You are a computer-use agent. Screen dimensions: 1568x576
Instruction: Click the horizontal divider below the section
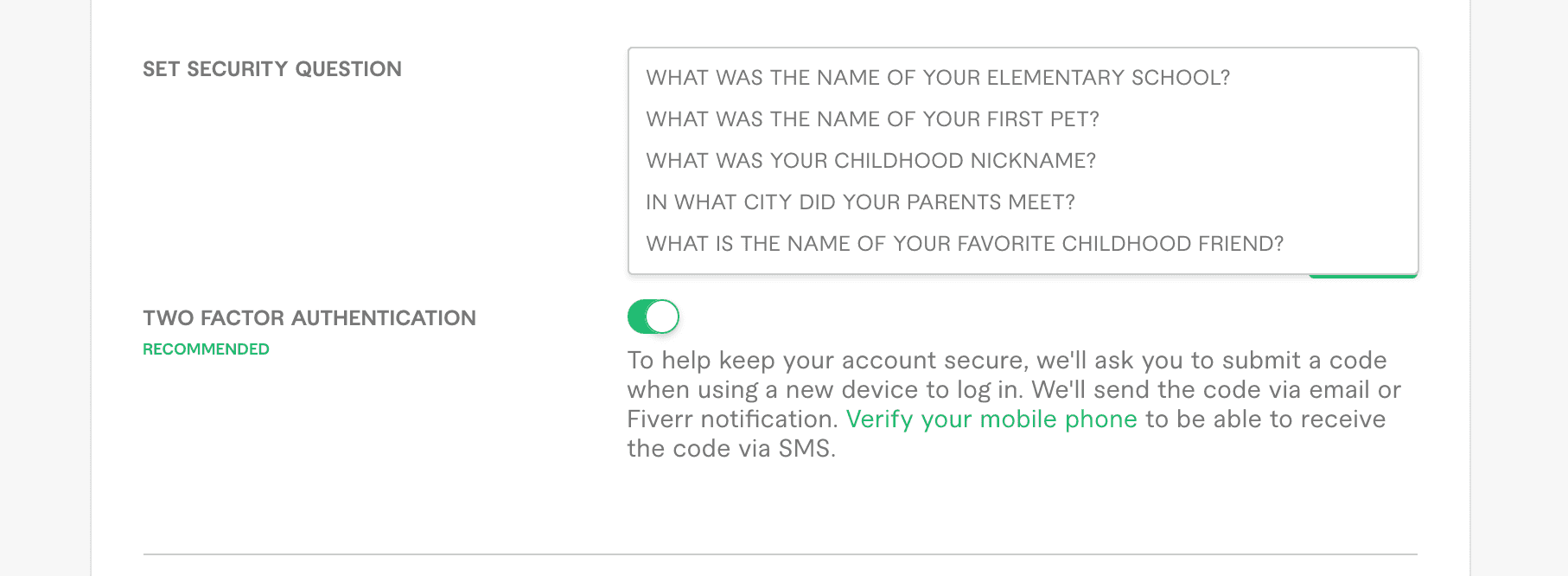pos(780,554)
